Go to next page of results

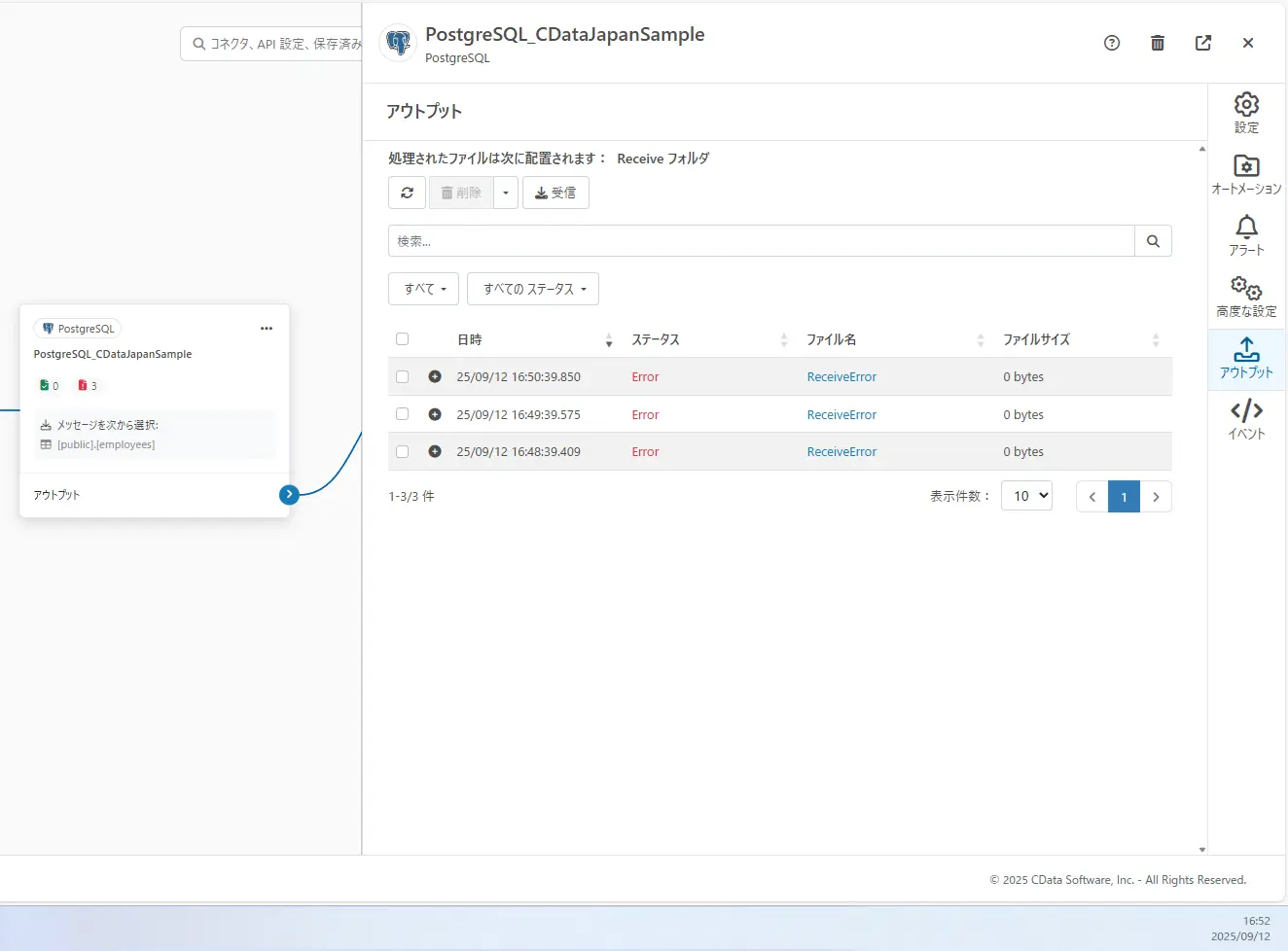click(1156, 497)
